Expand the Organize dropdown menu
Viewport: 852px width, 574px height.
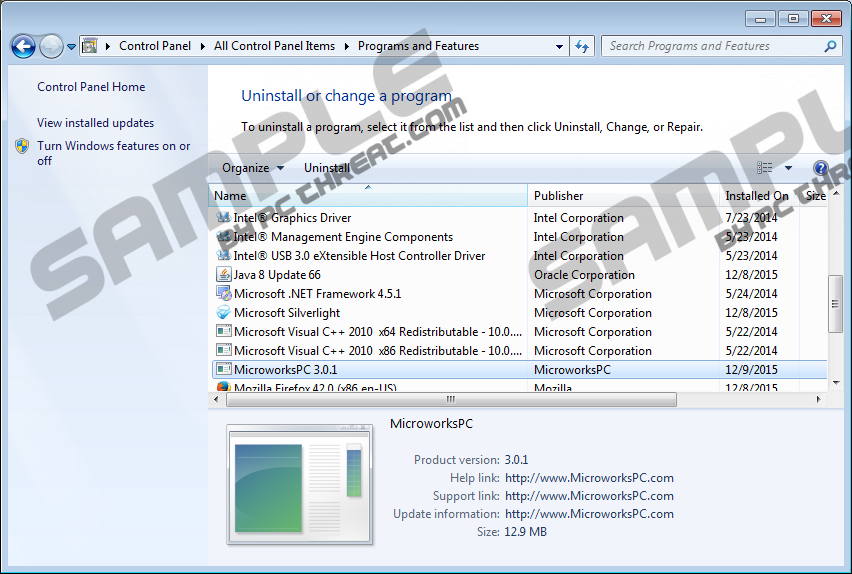253,168
